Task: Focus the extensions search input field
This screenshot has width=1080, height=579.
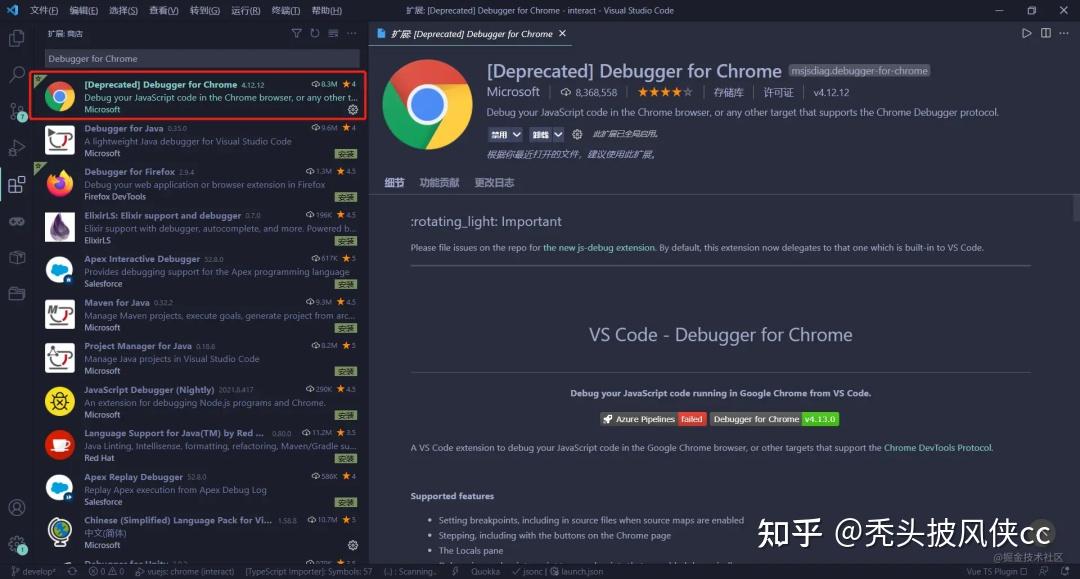Action: tap(202, 59)
